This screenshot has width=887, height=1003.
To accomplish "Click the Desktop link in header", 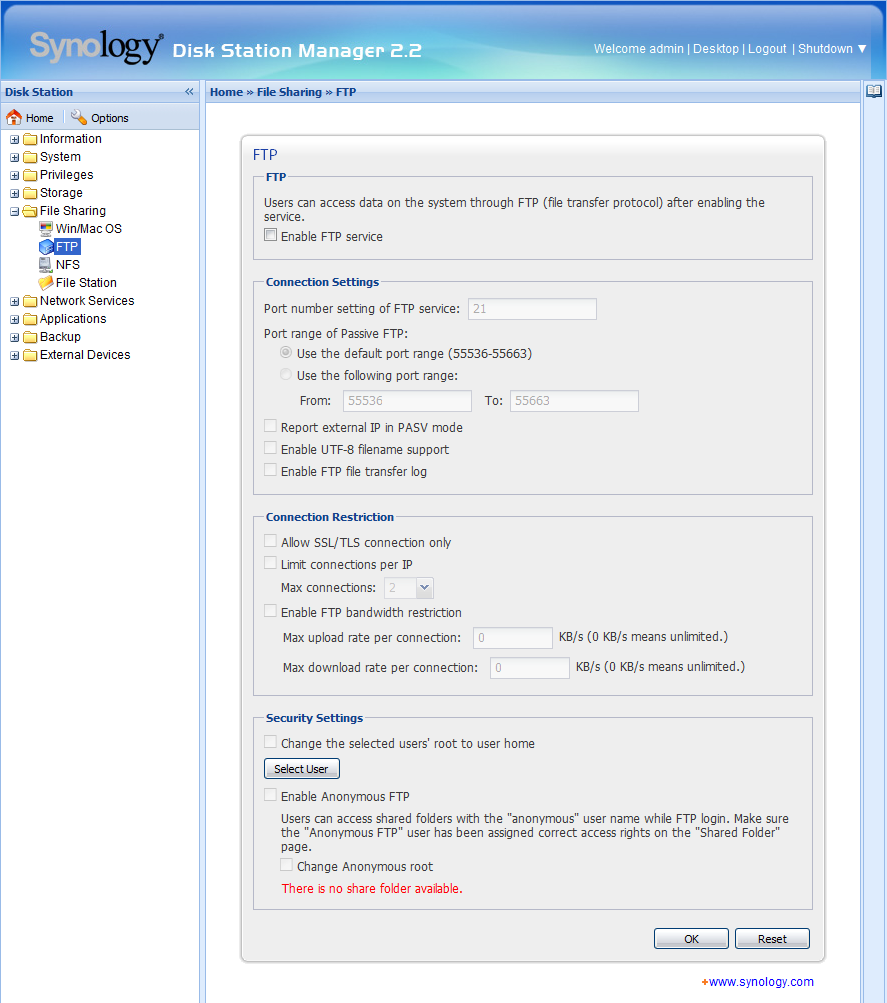I will point(716,49).
